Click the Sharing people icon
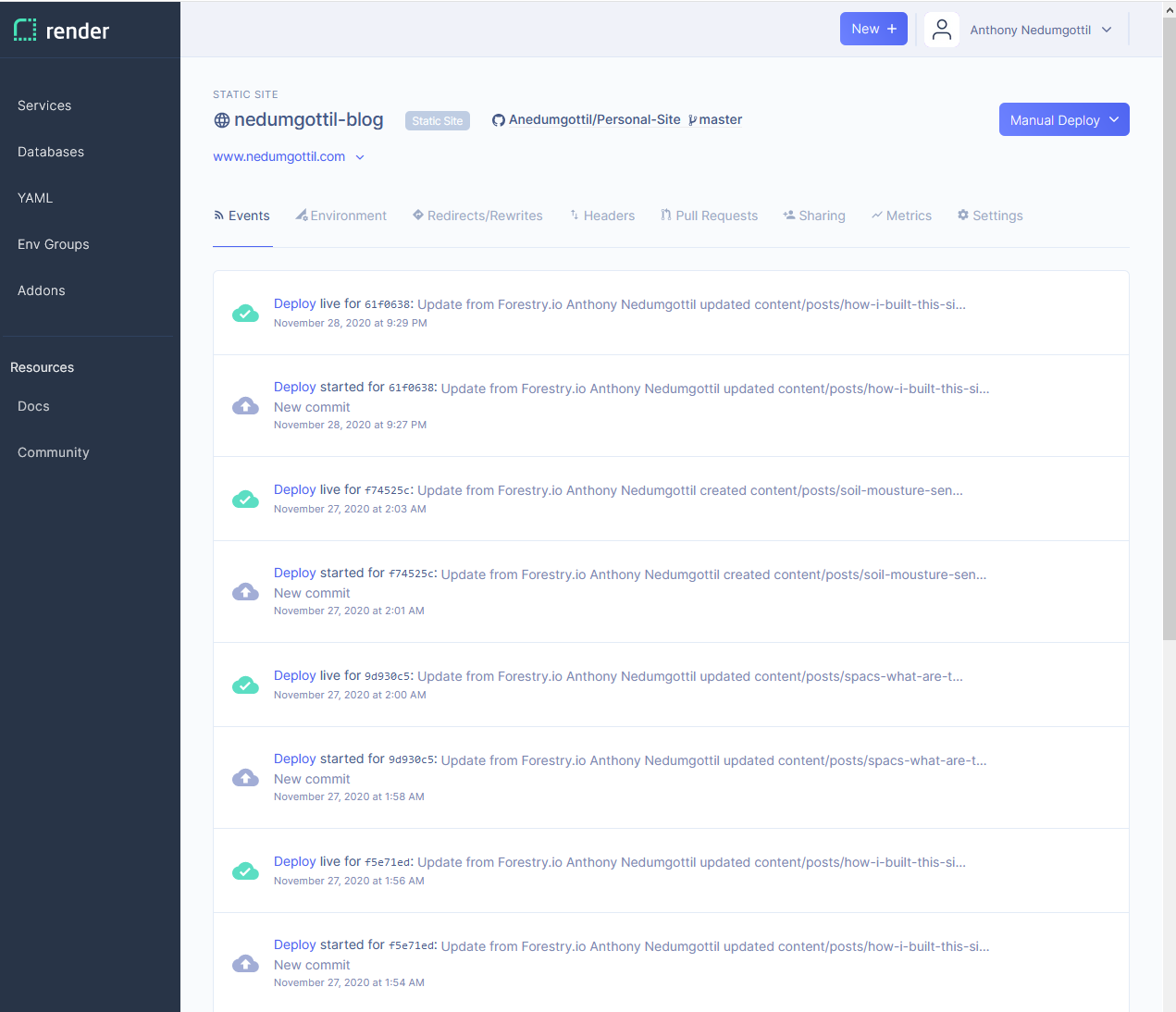This screenshot has width=1176, height=1012. 789,215
